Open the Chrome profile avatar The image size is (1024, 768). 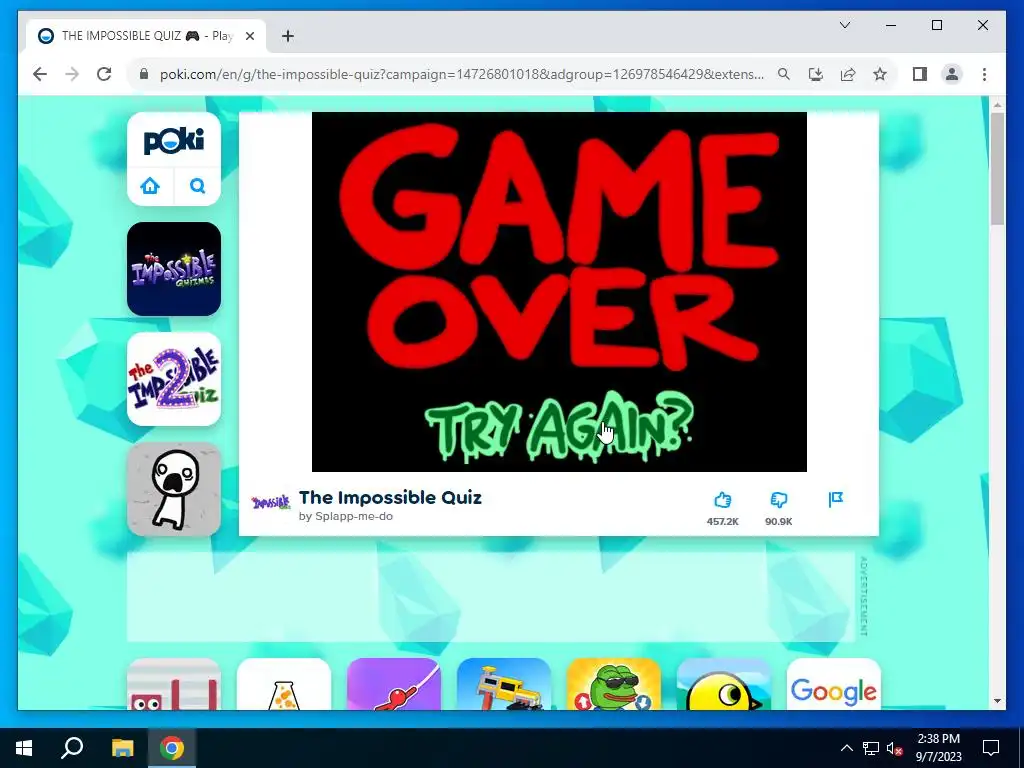tap(952, 74)
